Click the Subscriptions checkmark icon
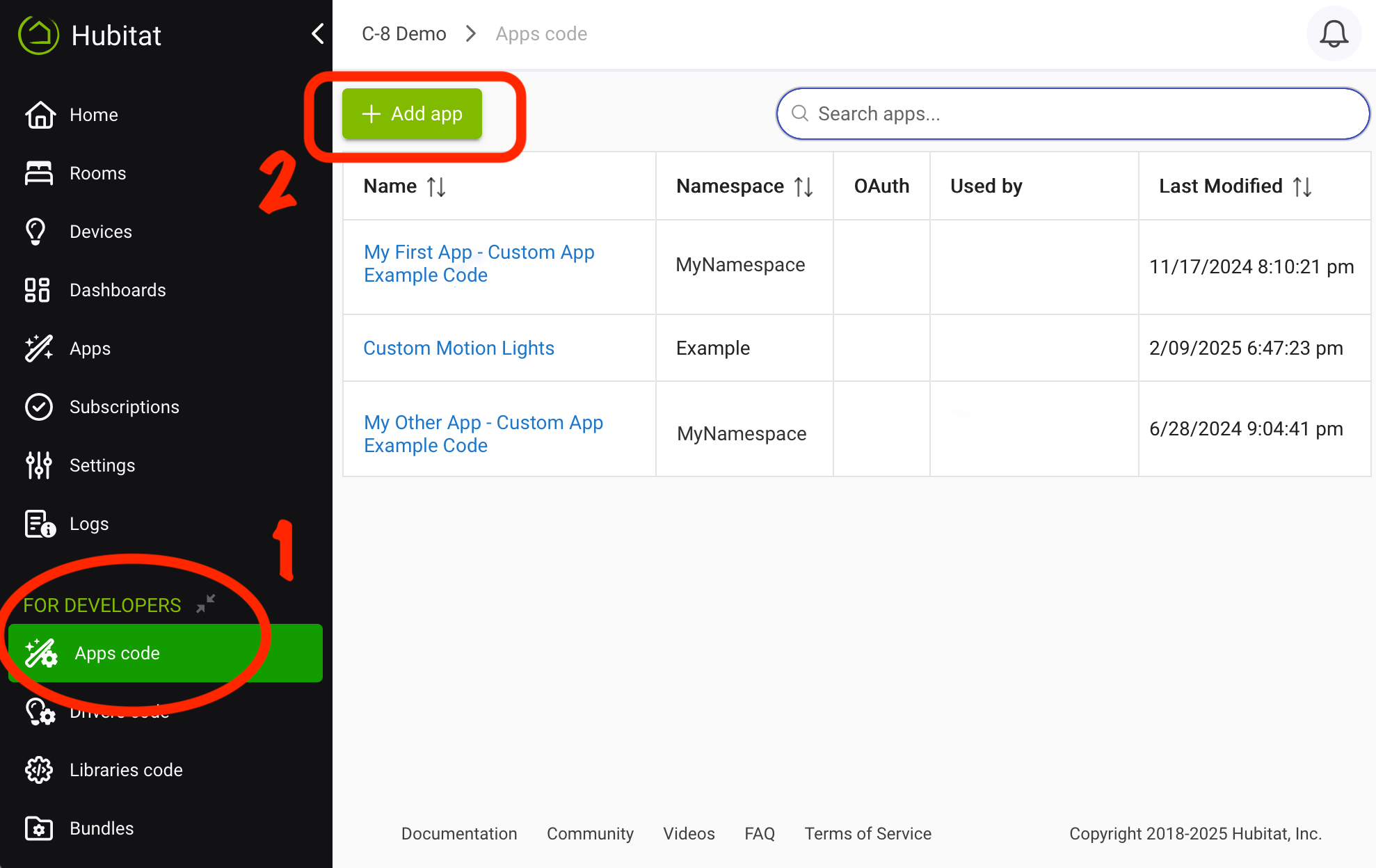 coord(39,407)
